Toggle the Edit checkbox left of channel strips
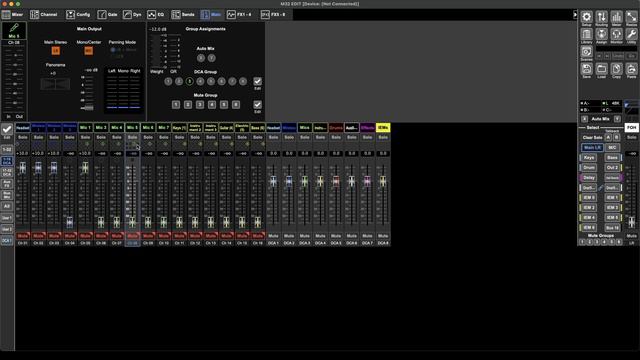Image resolution: width=640 pixels, height=360 pixels. click(7, 129)
